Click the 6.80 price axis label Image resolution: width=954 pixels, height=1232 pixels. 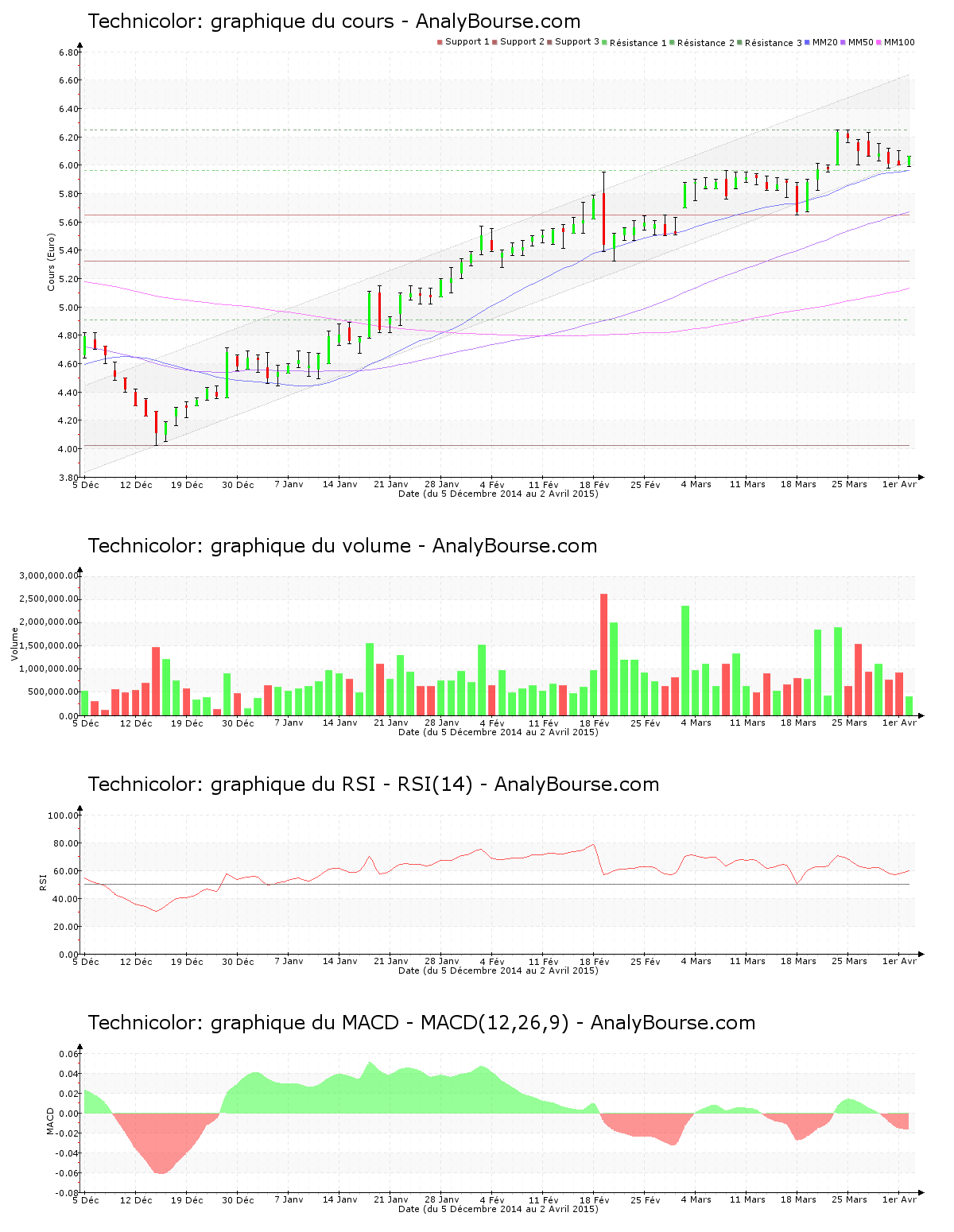tap(69, 52)
